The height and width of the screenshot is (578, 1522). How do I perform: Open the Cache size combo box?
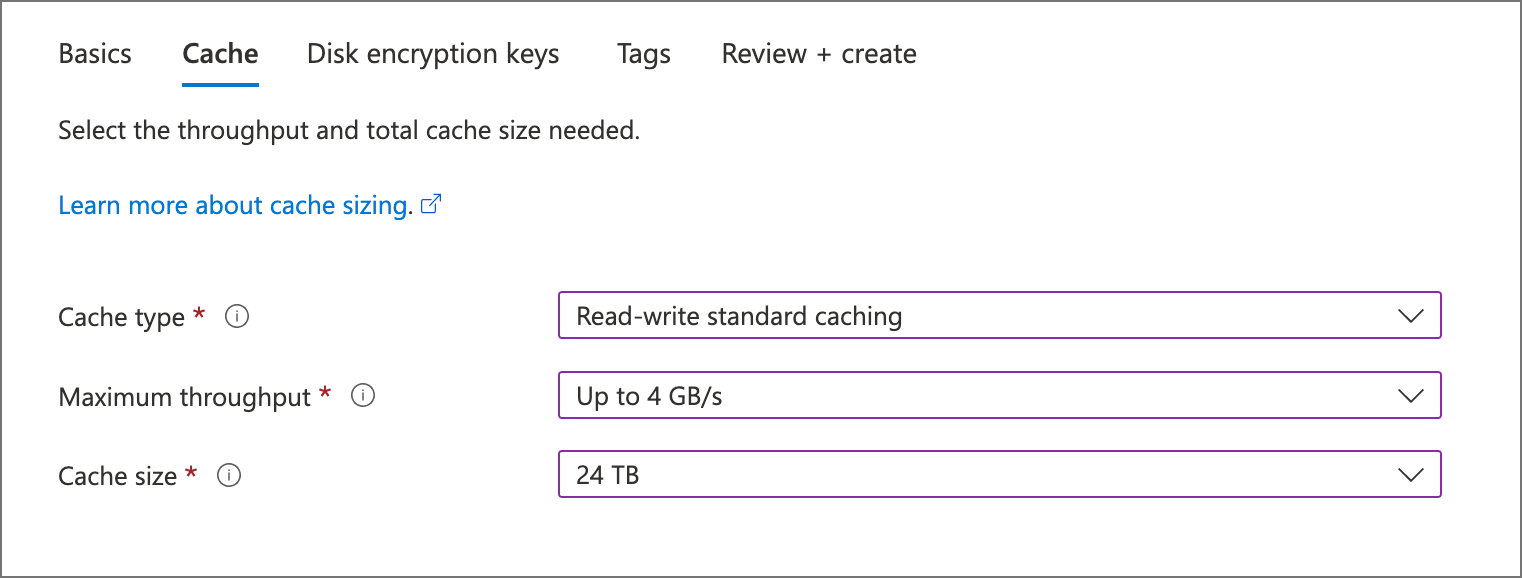(998, 474)
